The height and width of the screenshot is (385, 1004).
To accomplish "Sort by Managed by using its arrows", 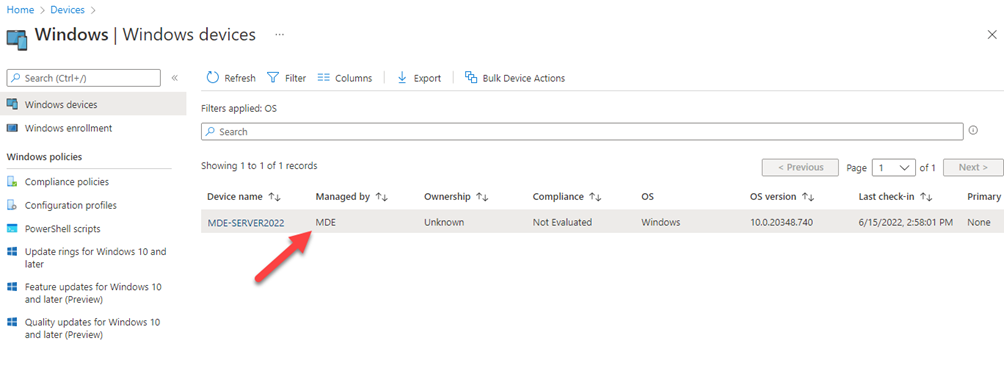I will tap(382, 197).
